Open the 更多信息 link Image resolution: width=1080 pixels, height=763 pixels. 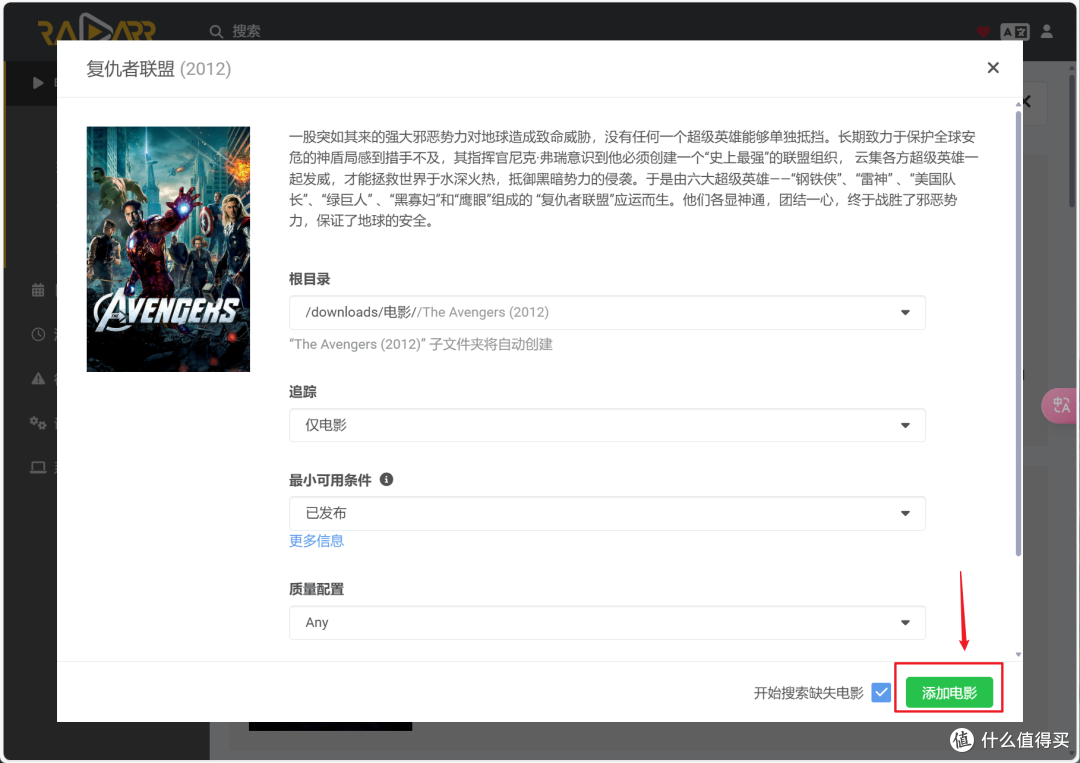(316, 541)
